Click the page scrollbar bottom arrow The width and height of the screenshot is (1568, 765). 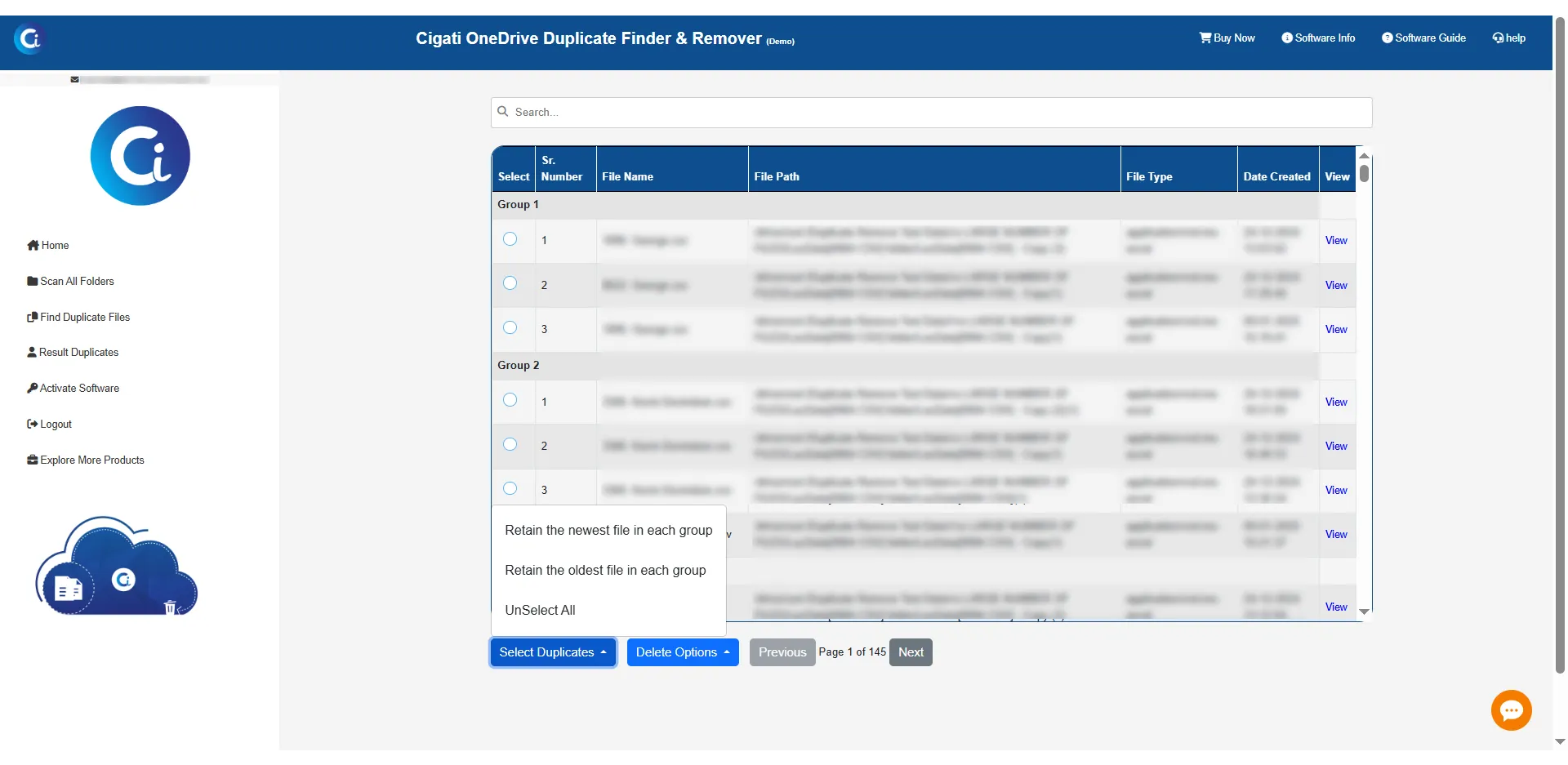tap(1560, 742)
